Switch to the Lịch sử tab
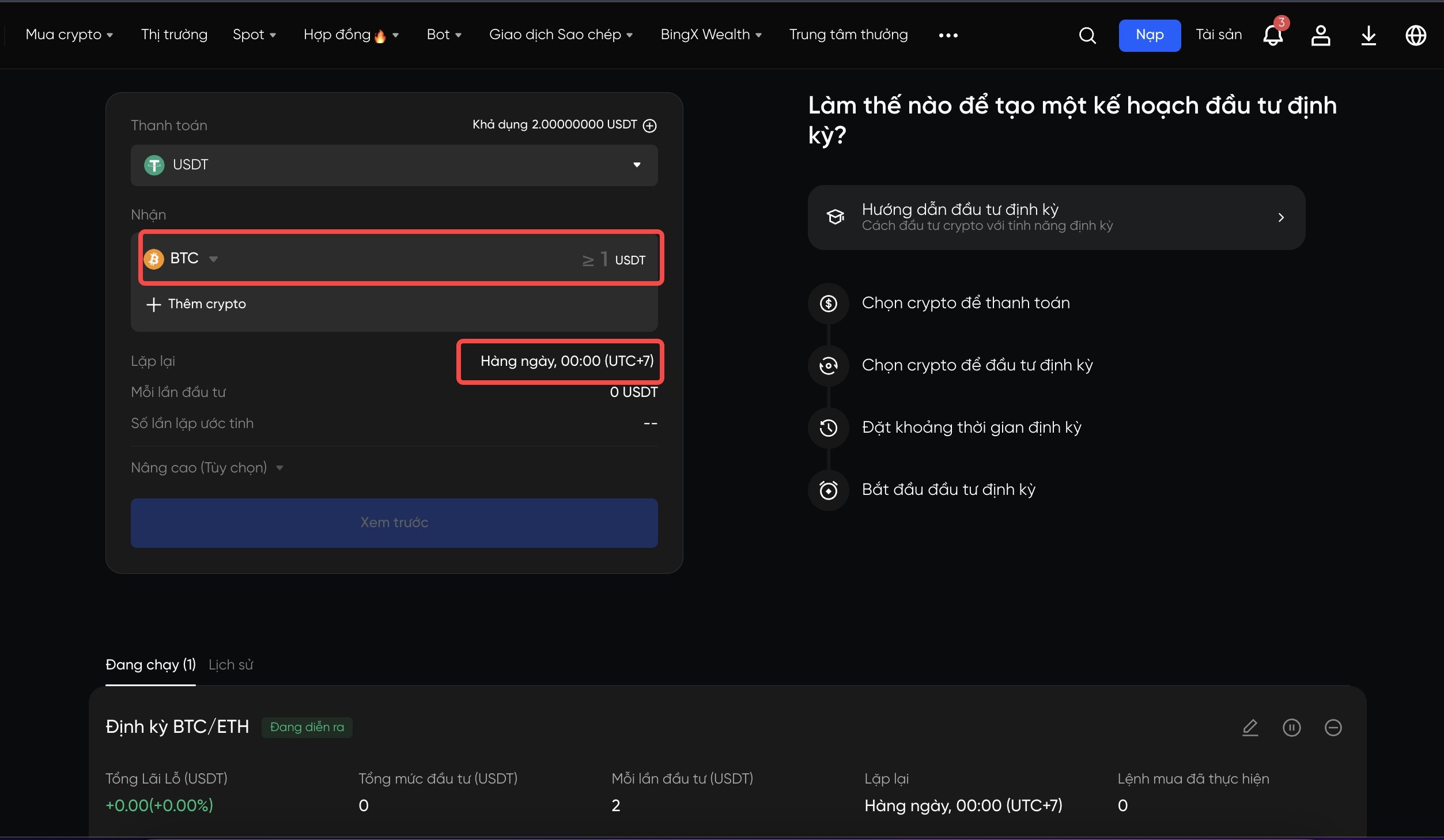1444x840 pixels. point(230,665)
